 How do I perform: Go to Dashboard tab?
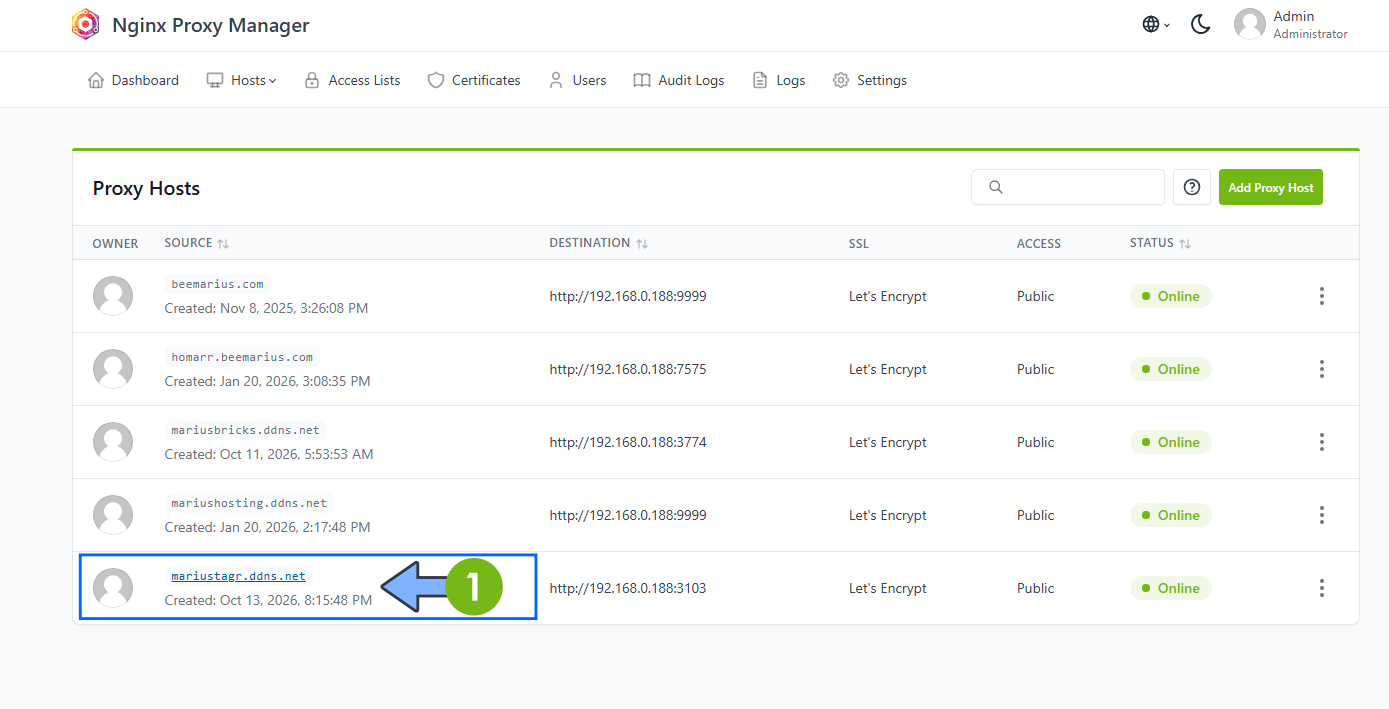133,80
